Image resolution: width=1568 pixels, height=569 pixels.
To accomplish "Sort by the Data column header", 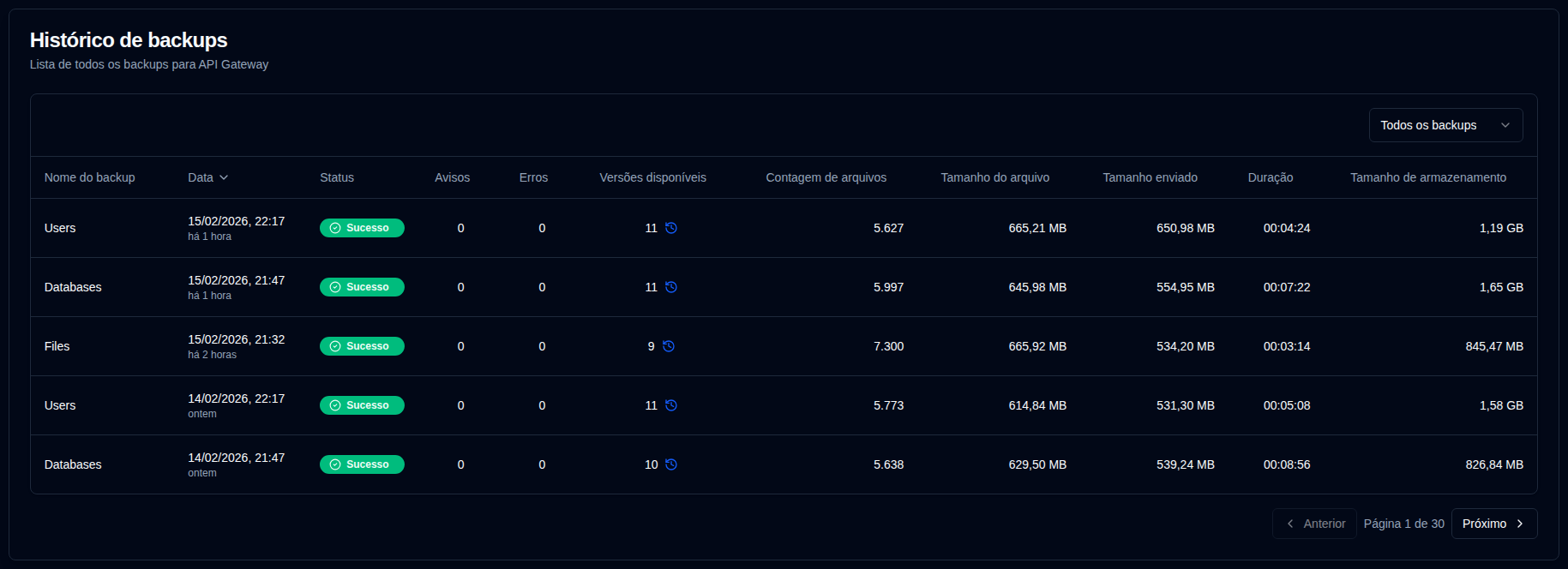I will [x=201, y=177].
